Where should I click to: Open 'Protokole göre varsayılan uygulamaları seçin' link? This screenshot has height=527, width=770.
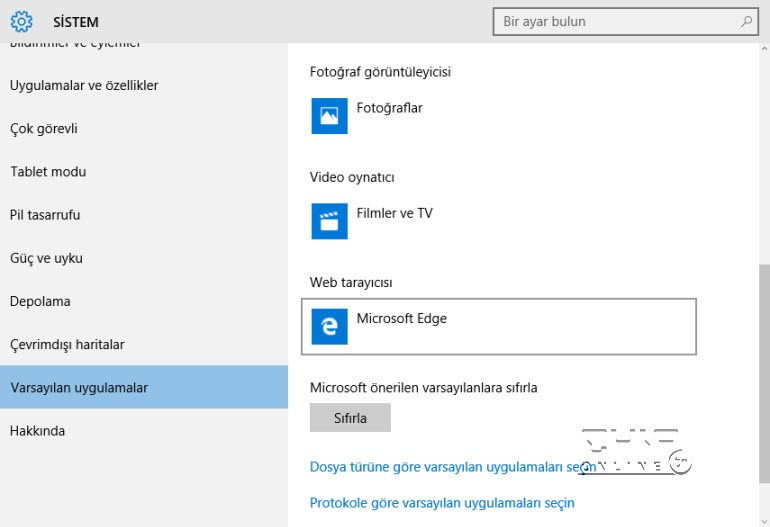pos(442,503)
